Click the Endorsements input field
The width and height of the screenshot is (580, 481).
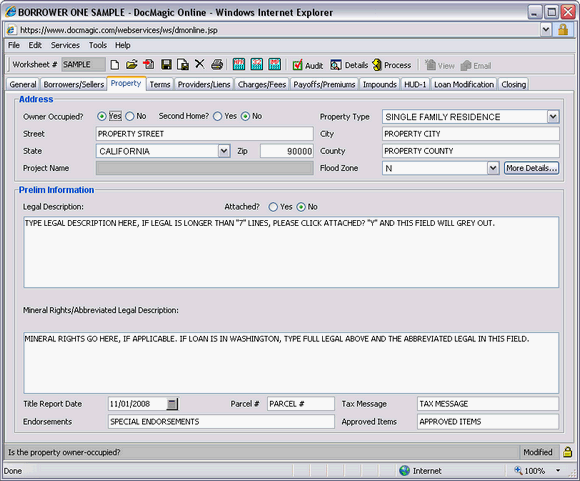tap(221, 421)
